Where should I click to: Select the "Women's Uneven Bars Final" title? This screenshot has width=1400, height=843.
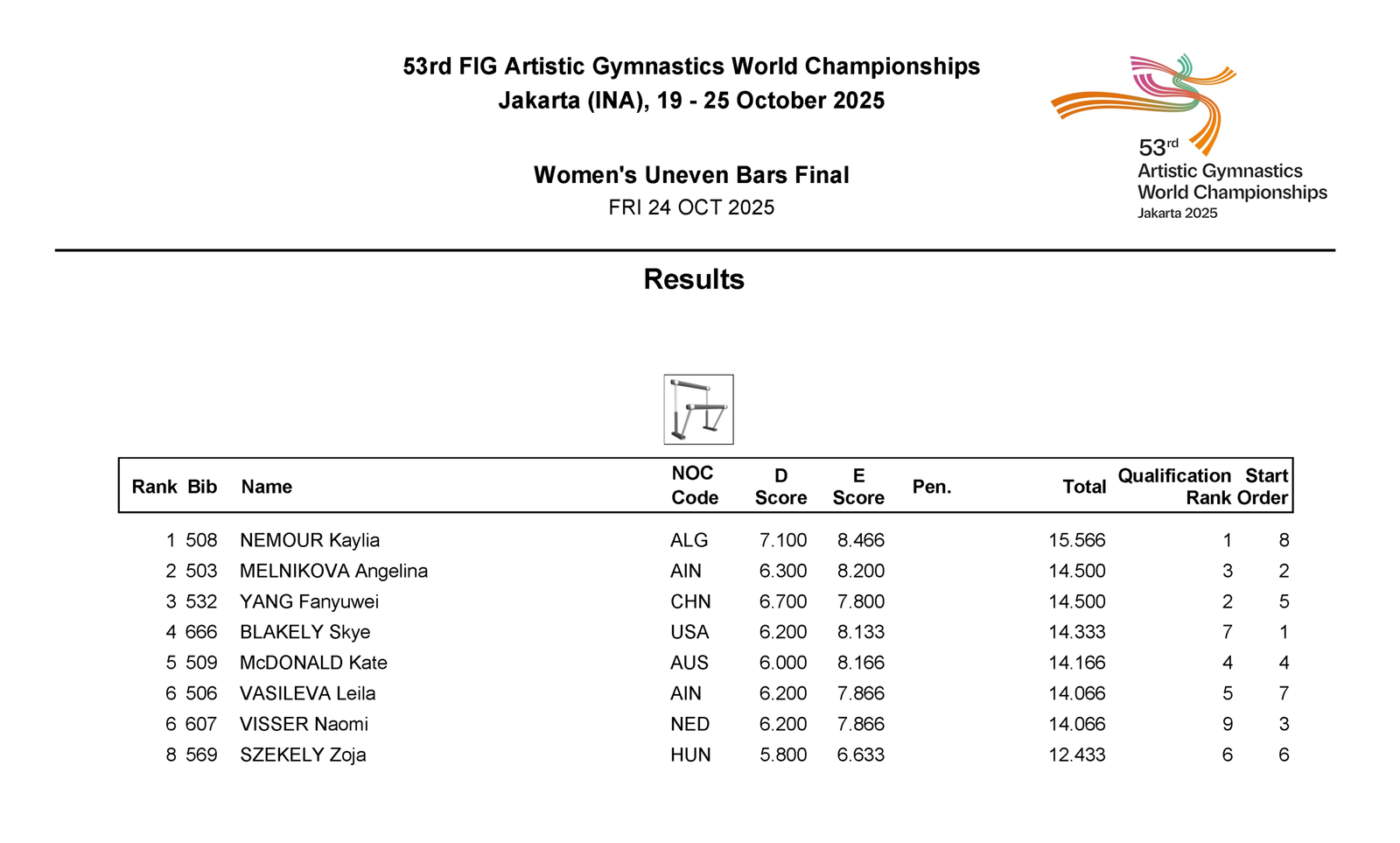tap(691, 175)
